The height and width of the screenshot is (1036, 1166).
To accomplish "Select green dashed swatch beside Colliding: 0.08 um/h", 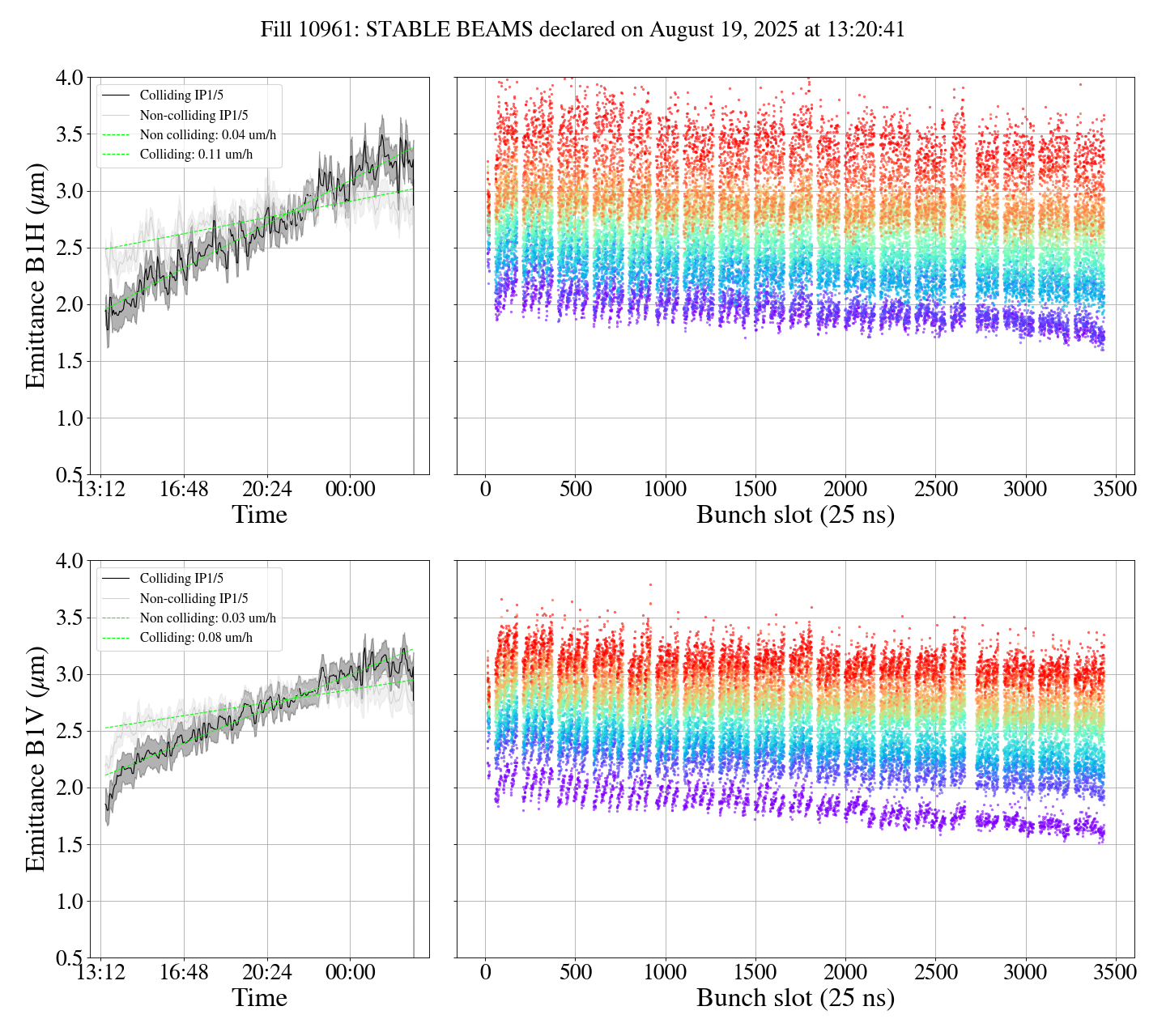I will point(117,638).
